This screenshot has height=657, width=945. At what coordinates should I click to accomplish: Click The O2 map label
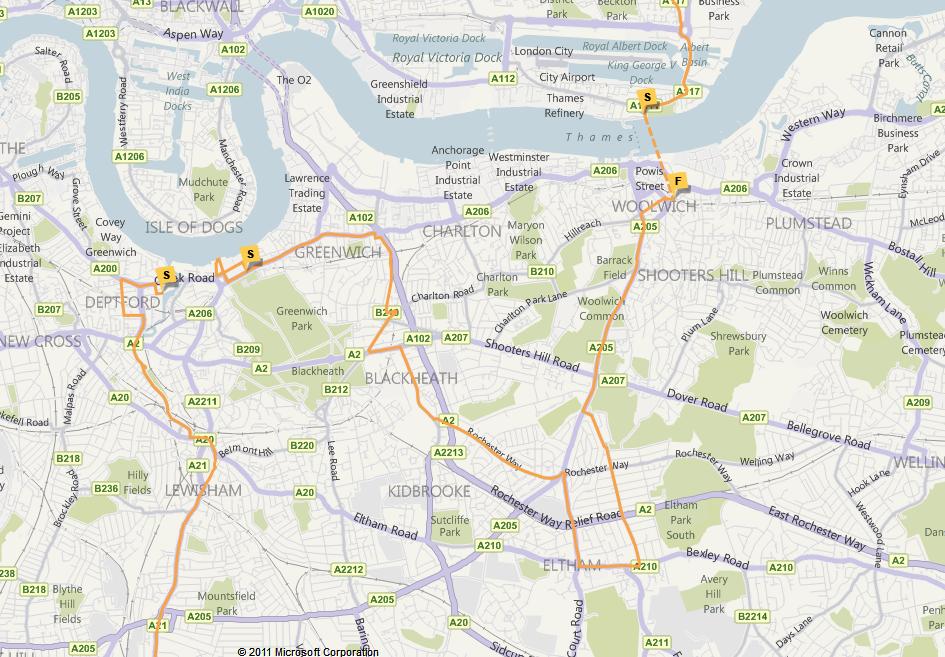pos(294,80)
